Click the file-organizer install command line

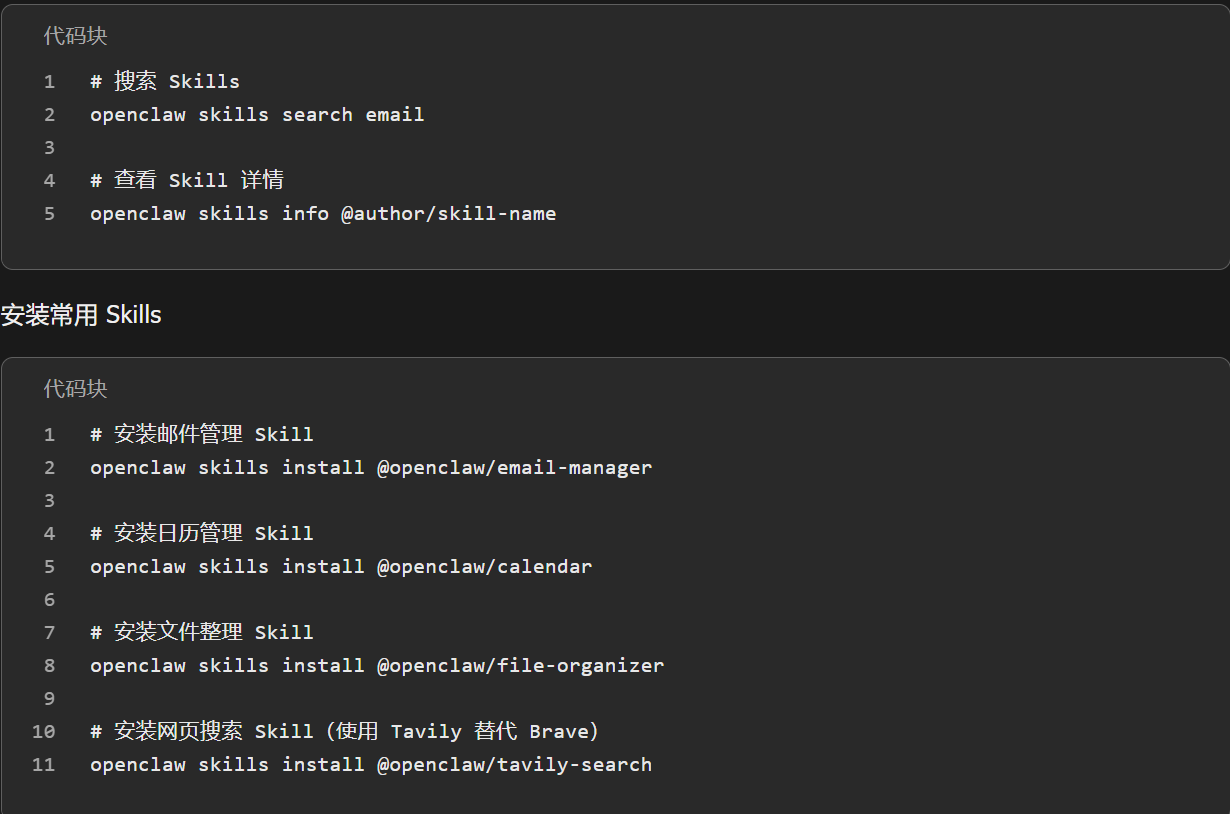(377, 666)
